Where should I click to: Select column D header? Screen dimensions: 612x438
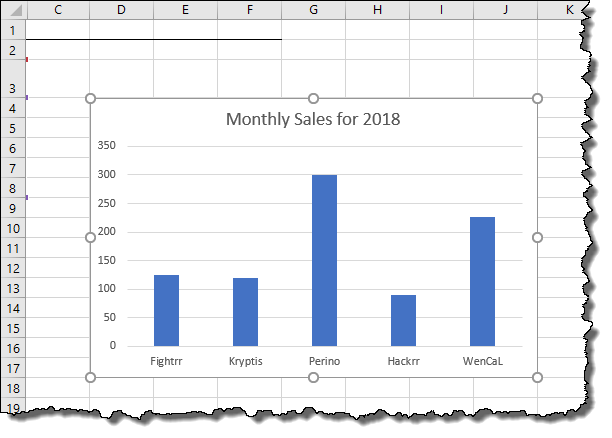121,10
